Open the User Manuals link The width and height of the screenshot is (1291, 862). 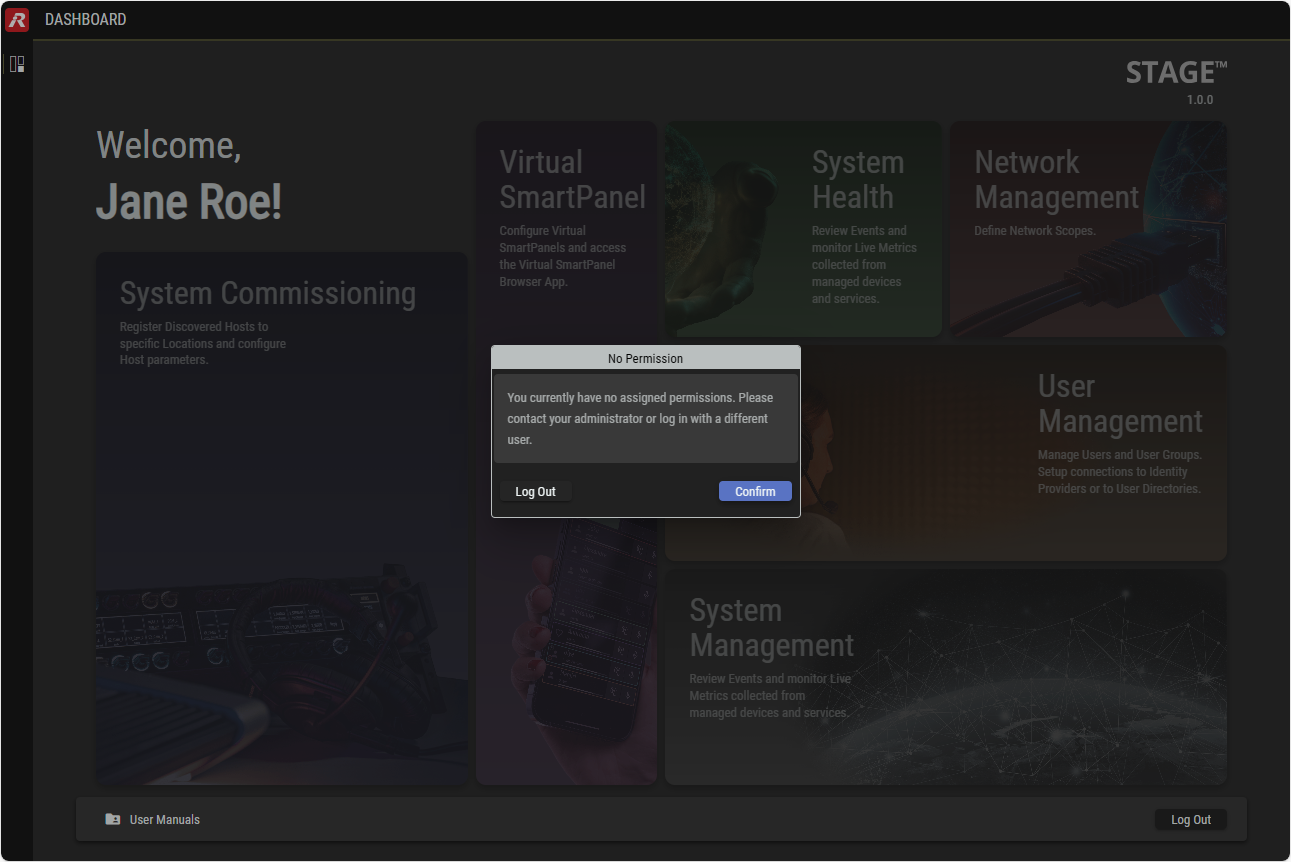pyautogui.click(x=165, y=819)
